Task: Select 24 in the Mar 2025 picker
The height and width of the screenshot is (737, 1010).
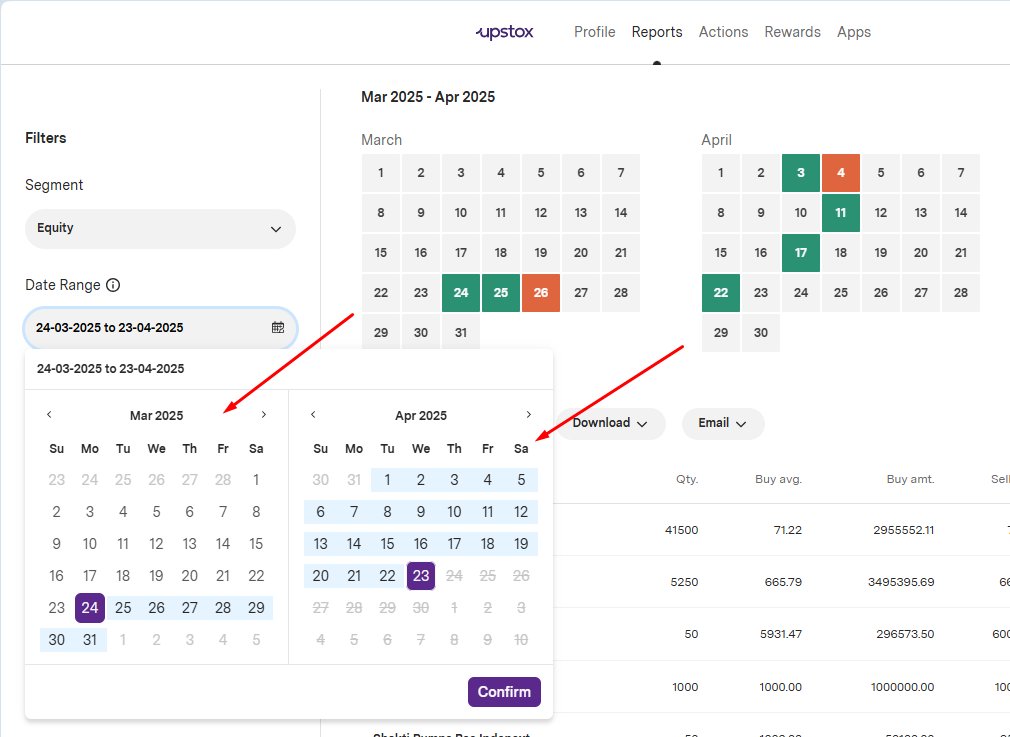Action: coord(90,608)
